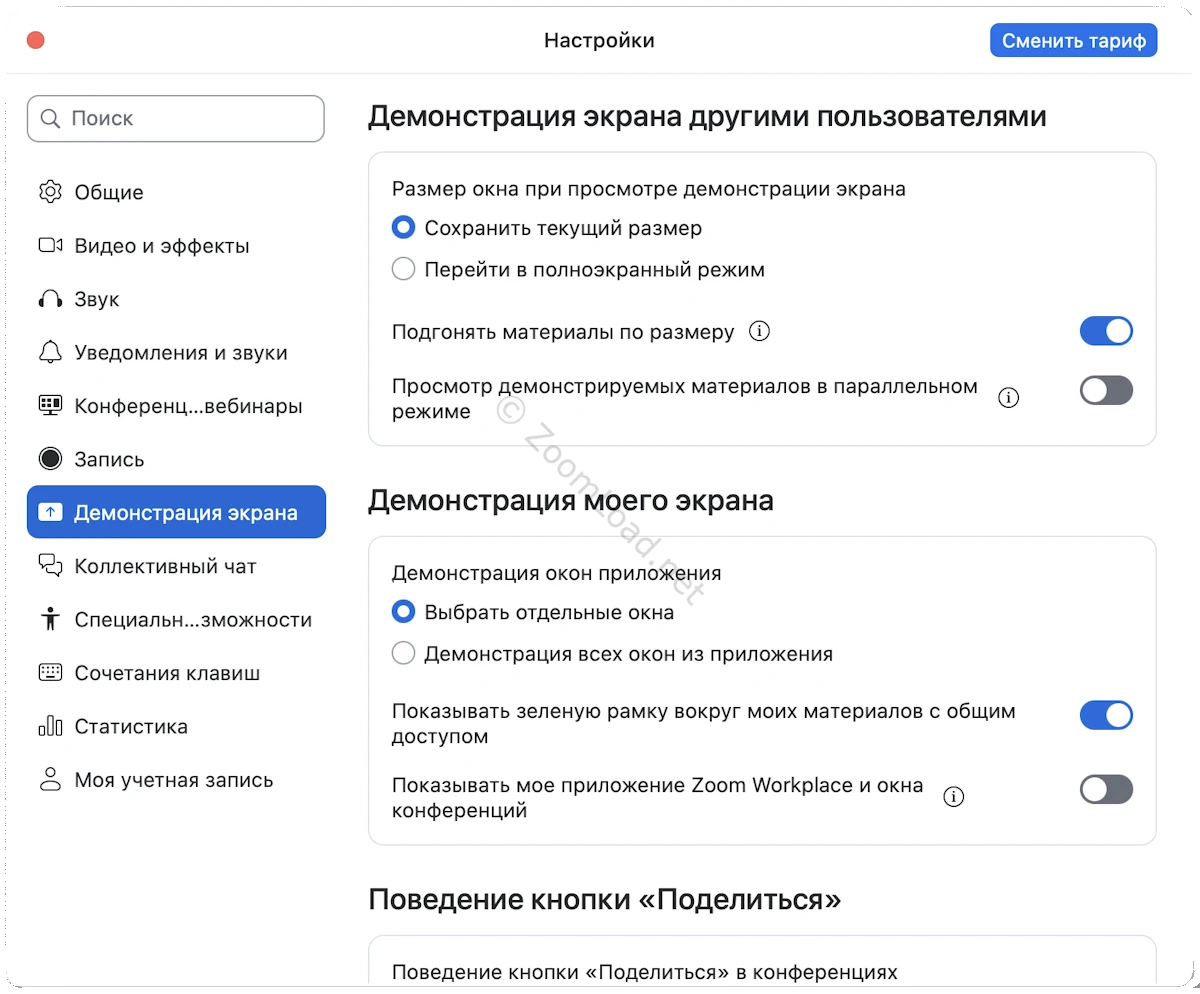Open the Моя учетная запись section
Viewport: 1200px width, 994px height.
click(x=173, y=780)
